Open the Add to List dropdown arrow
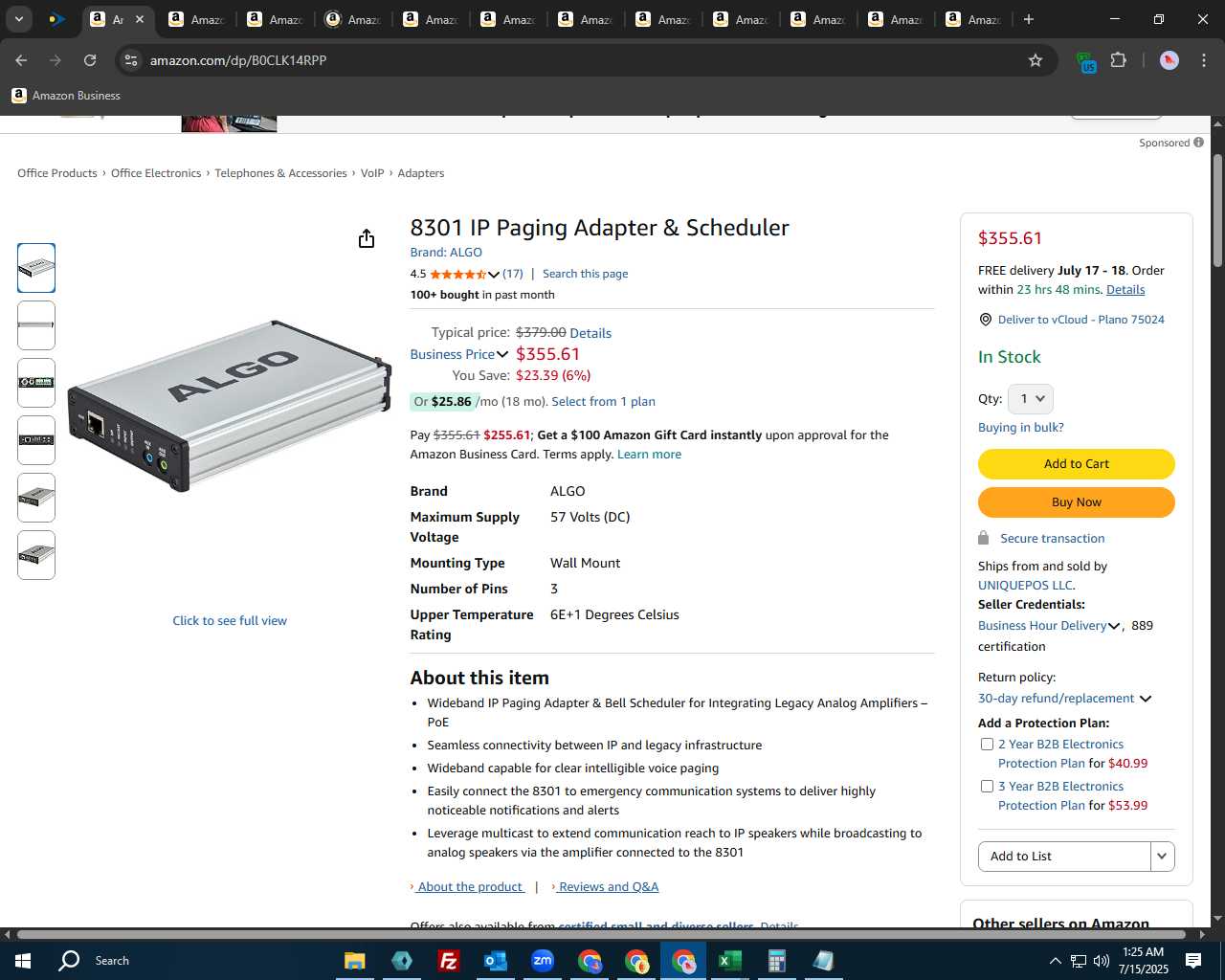Image resolution: width=1225 pixels, height=980 pixels. [1162, 857]
